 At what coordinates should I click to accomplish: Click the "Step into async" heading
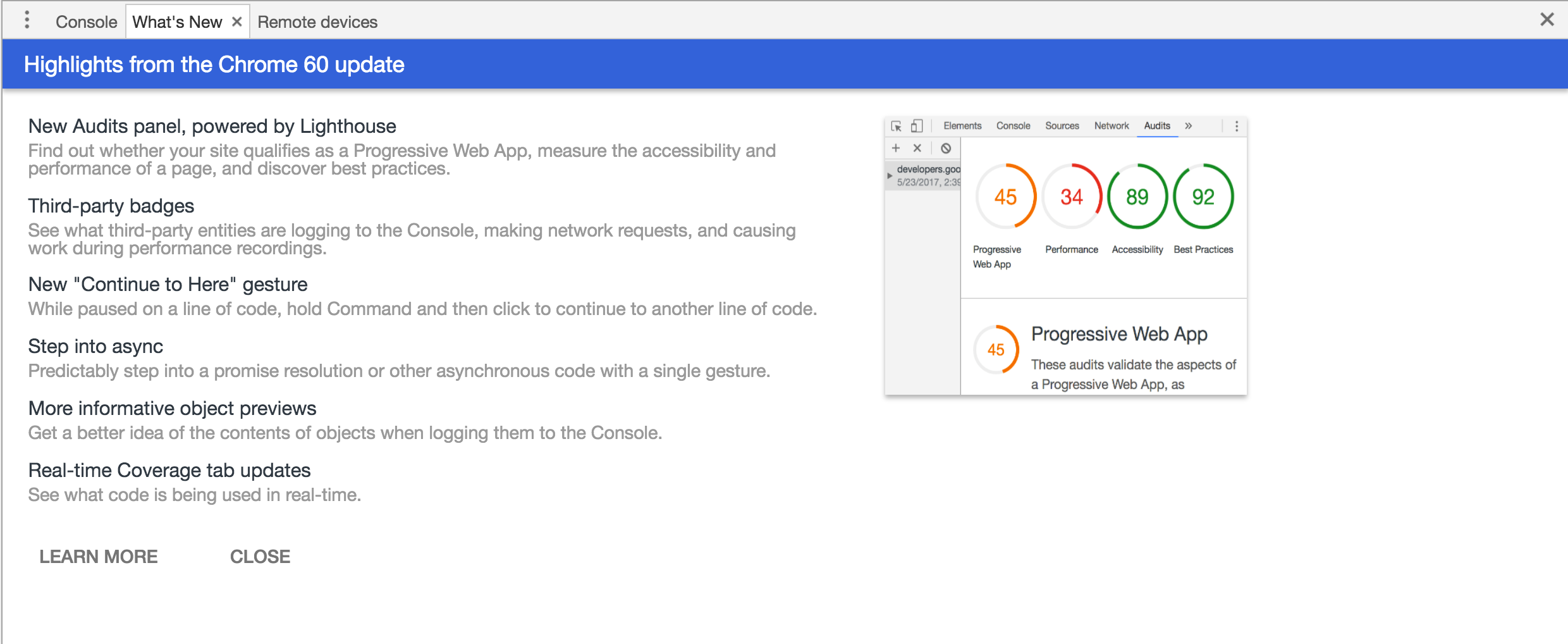click(95, 347)
